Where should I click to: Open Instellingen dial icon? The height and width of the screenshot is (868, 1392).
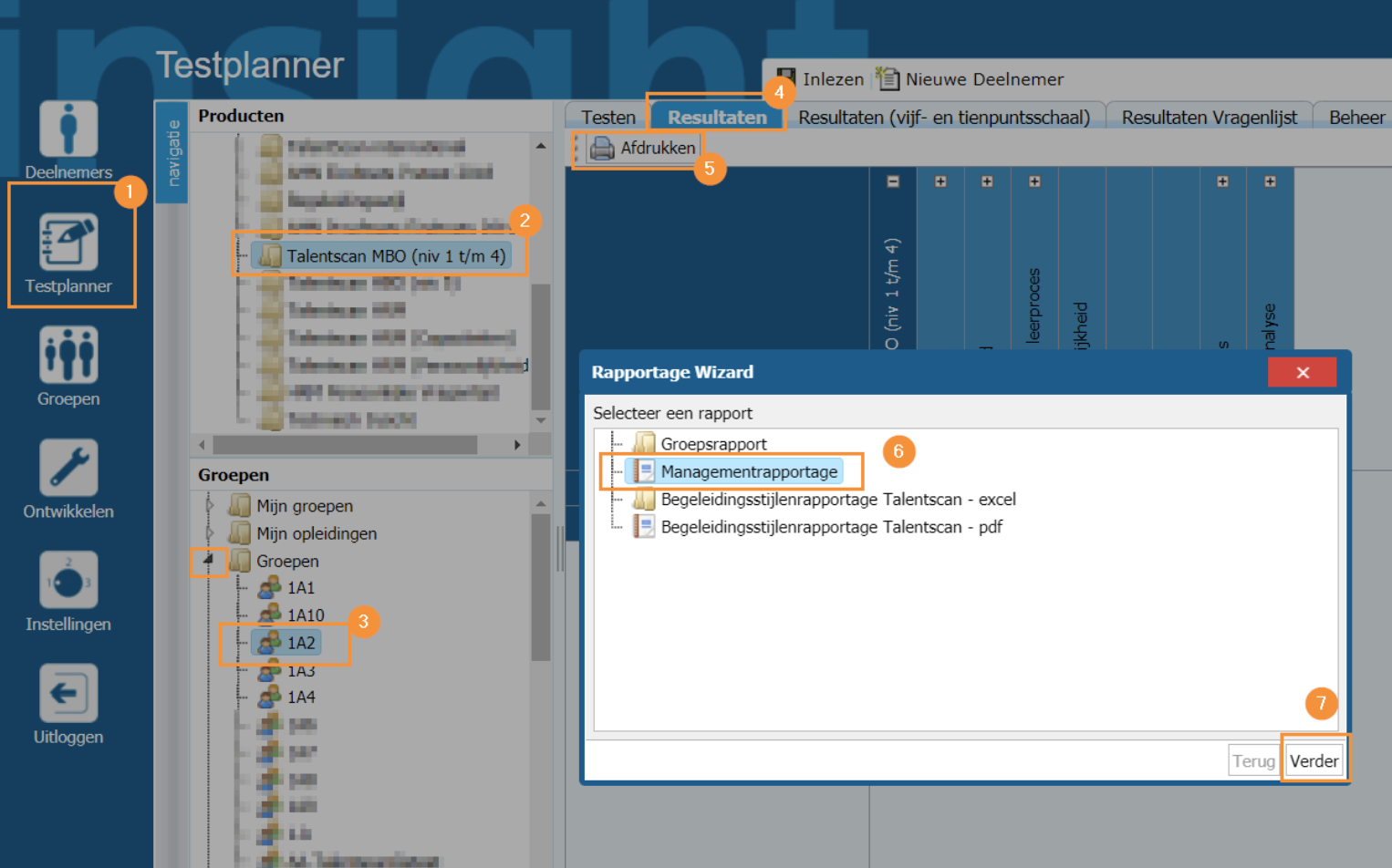click(68, 581)
